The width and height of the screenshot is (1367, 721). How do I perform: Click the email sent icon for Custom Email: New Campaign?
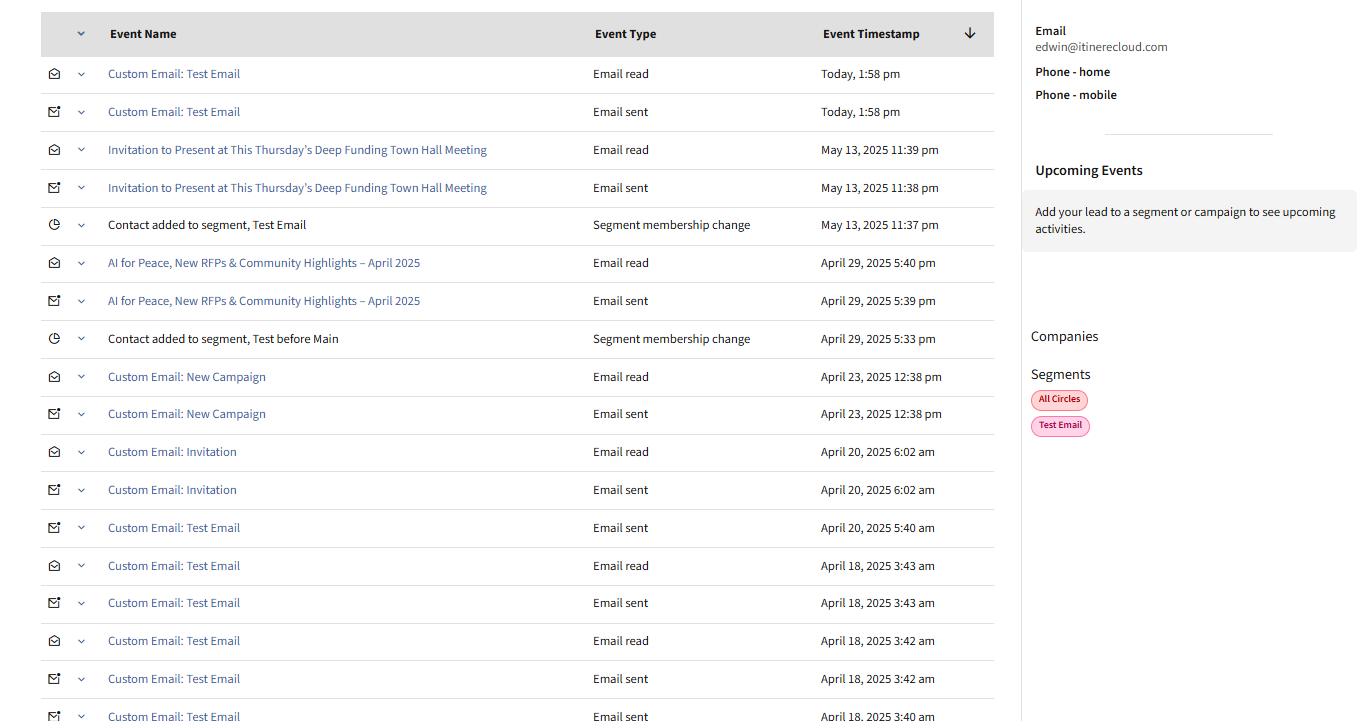click(54, 414)
